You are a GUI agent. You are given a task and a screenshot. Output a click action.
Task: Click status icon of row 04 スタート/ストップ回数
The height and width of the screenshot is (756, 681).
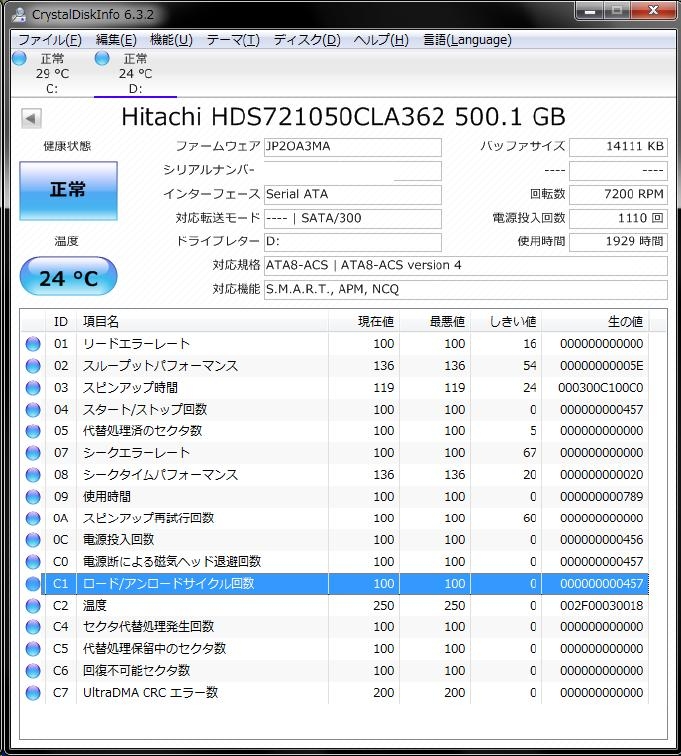click(33, 409)
